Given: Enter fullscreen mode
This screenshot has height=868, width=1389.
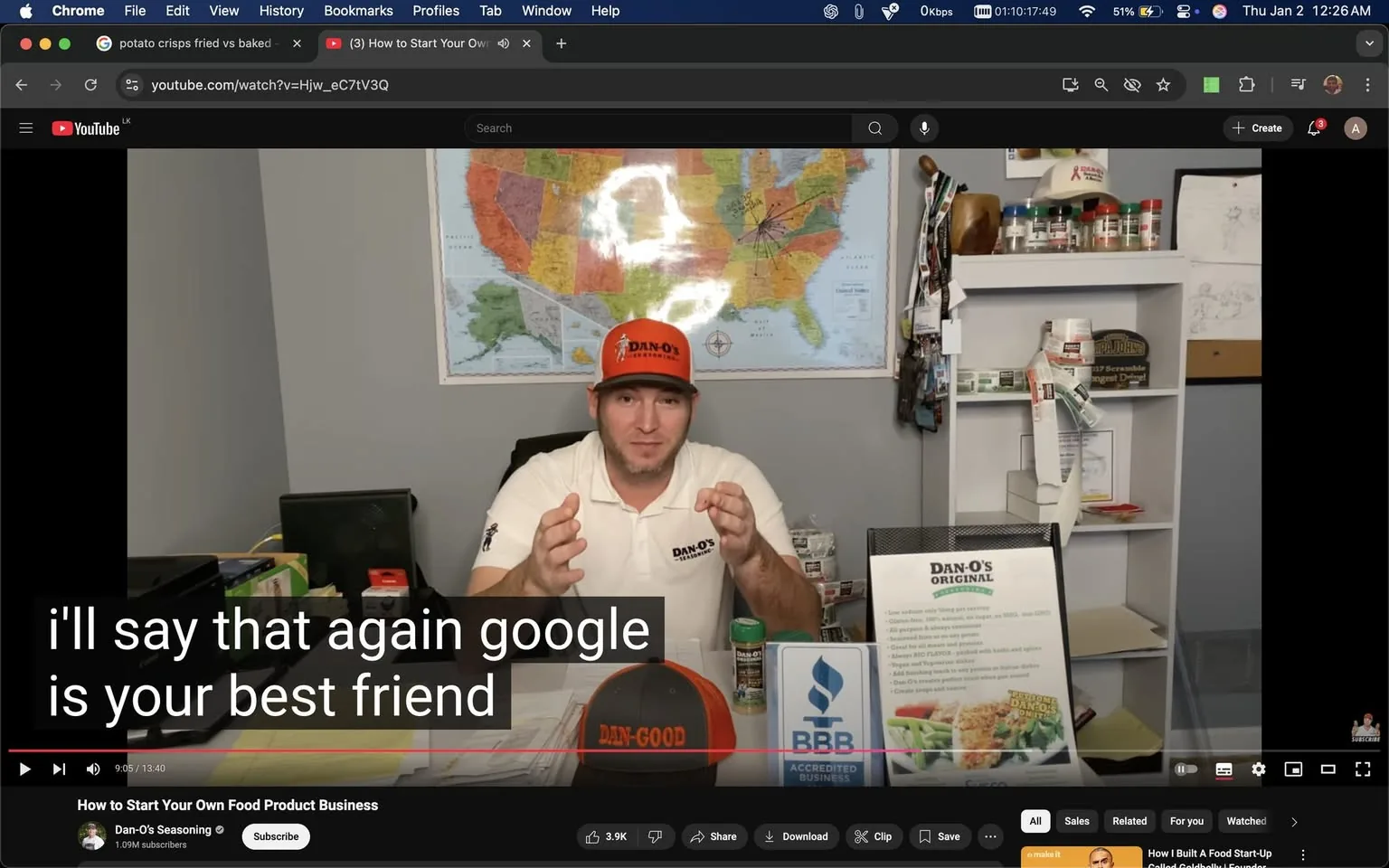Looking at the screenshot, I should coord(1362,769).
